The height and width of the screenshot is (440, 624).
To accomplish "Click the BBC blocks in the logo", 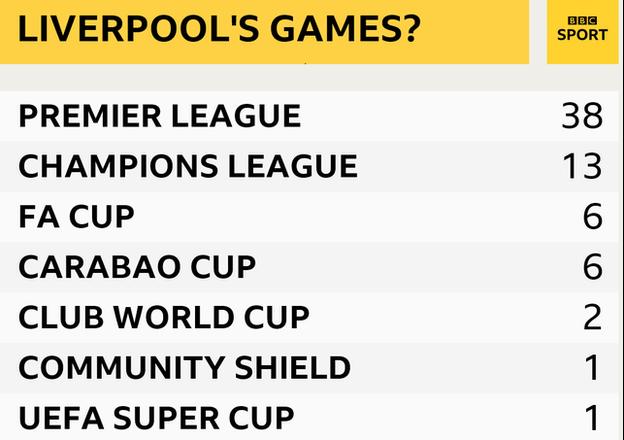I will (x=582, y=21).
